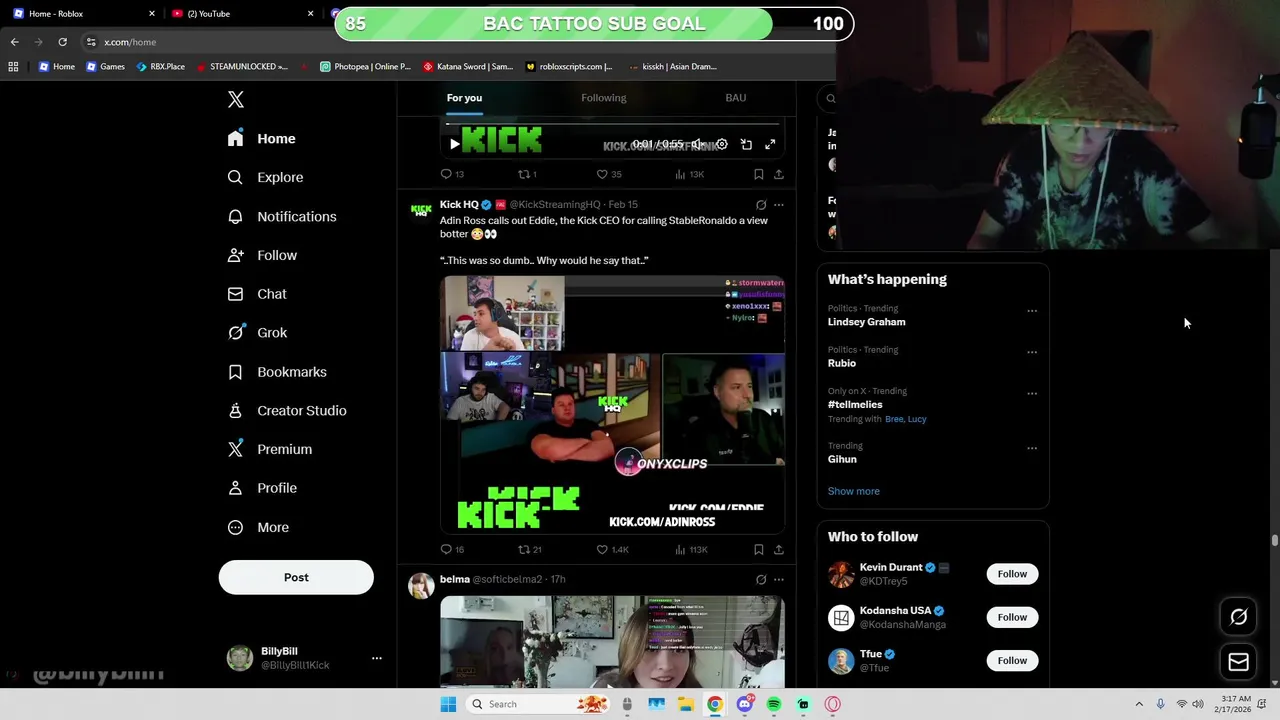
Task: Open More options in the sidebar
Action: click(258, 527)
